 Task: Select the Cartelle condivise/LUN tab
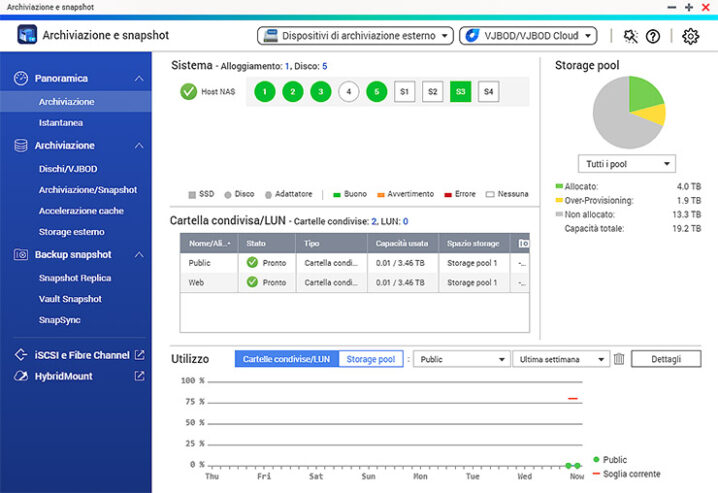[286, 359]
